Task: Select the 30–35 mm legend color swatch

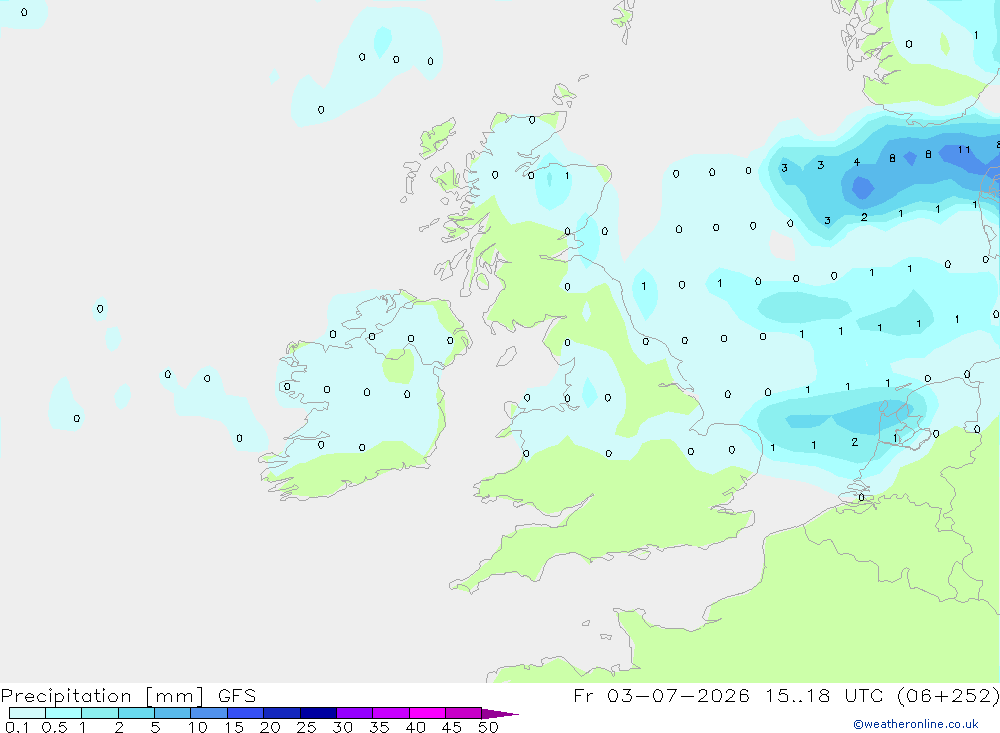Action: pos(355,713)
